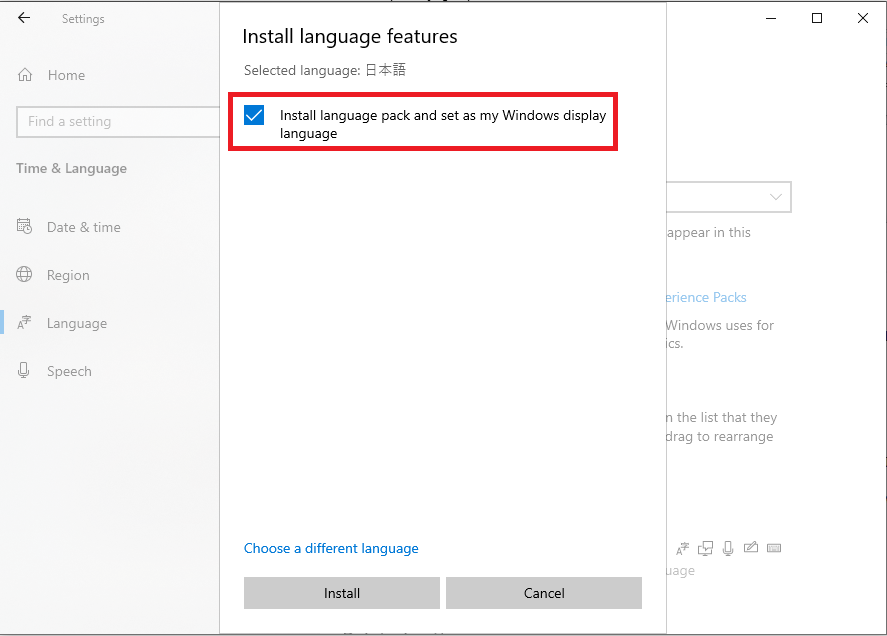Click the keyboard layout icon
This screenshot has width=887, height=636.
click(775, 547)
